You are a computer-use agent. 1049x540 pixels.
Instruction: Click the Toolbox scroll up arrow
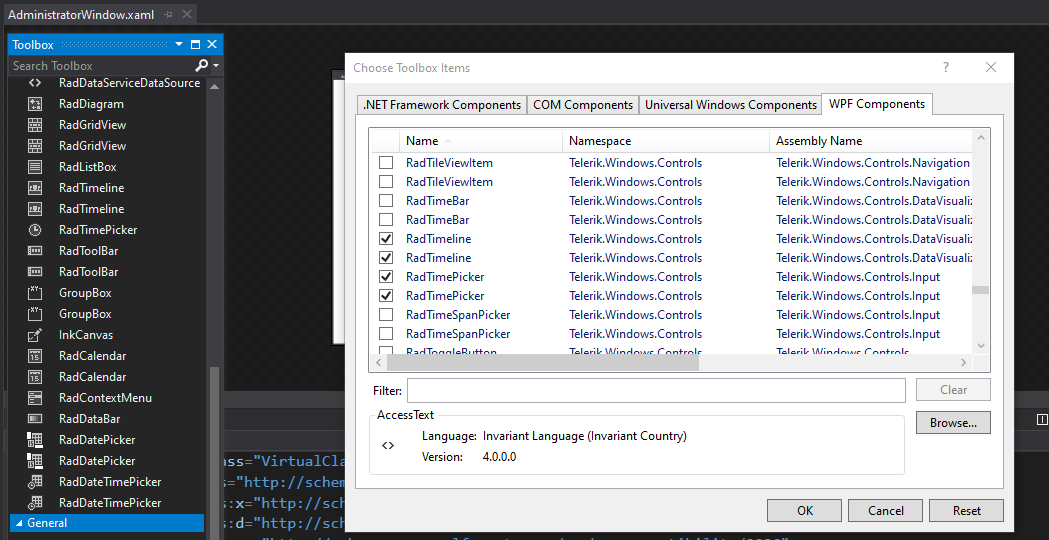214,86
